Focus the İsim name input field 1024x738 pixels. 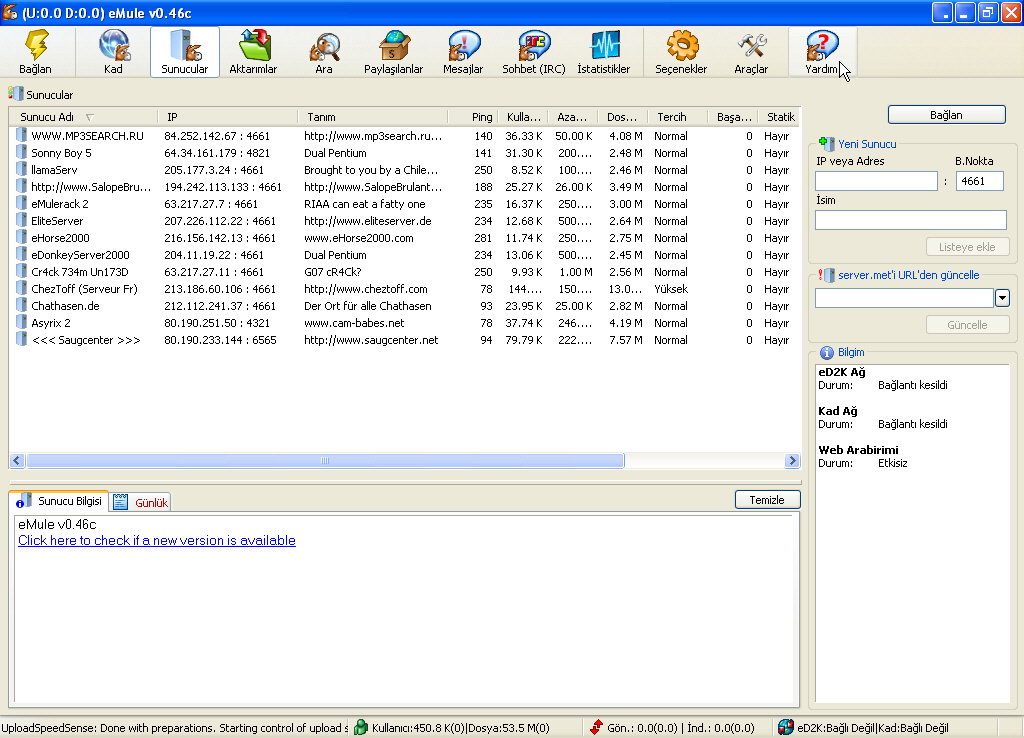pos(910,220)
